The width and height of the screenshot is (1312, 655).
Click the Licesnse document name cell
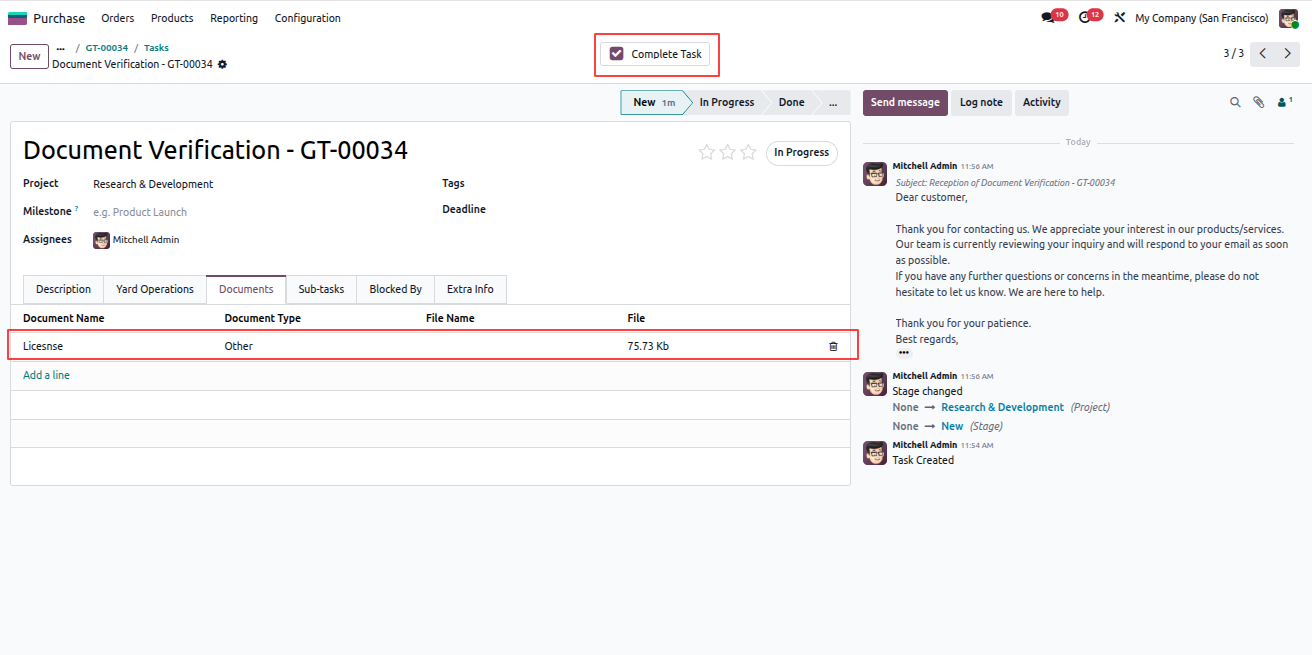117,346
